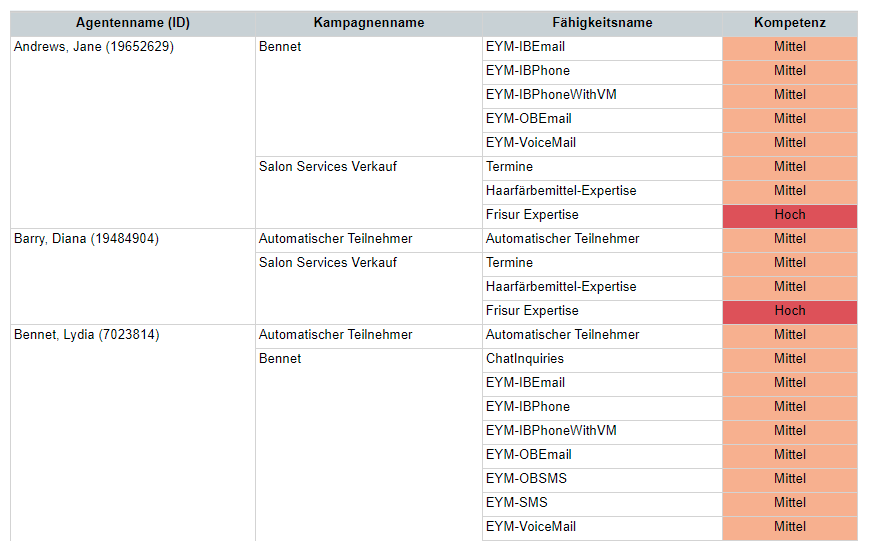Click Bennet campaign under Andrews, Jane

pyautogui.click(x=280, y=47)
